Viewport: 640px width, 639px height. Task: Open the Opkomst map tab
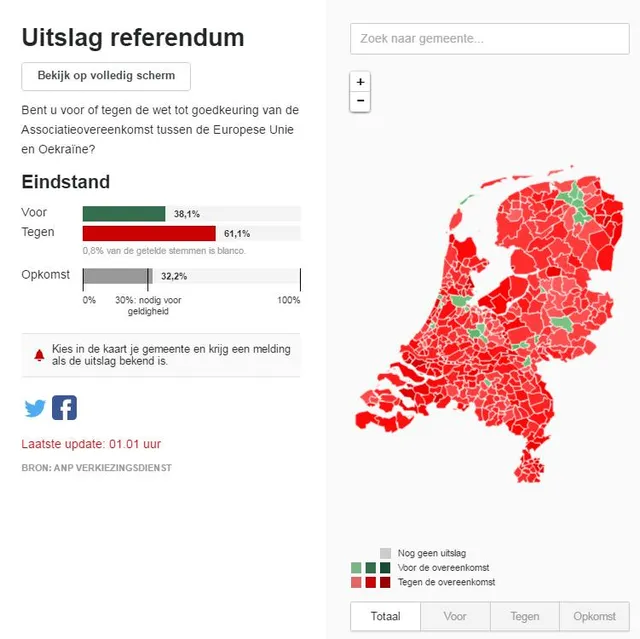tap(595, 617)
